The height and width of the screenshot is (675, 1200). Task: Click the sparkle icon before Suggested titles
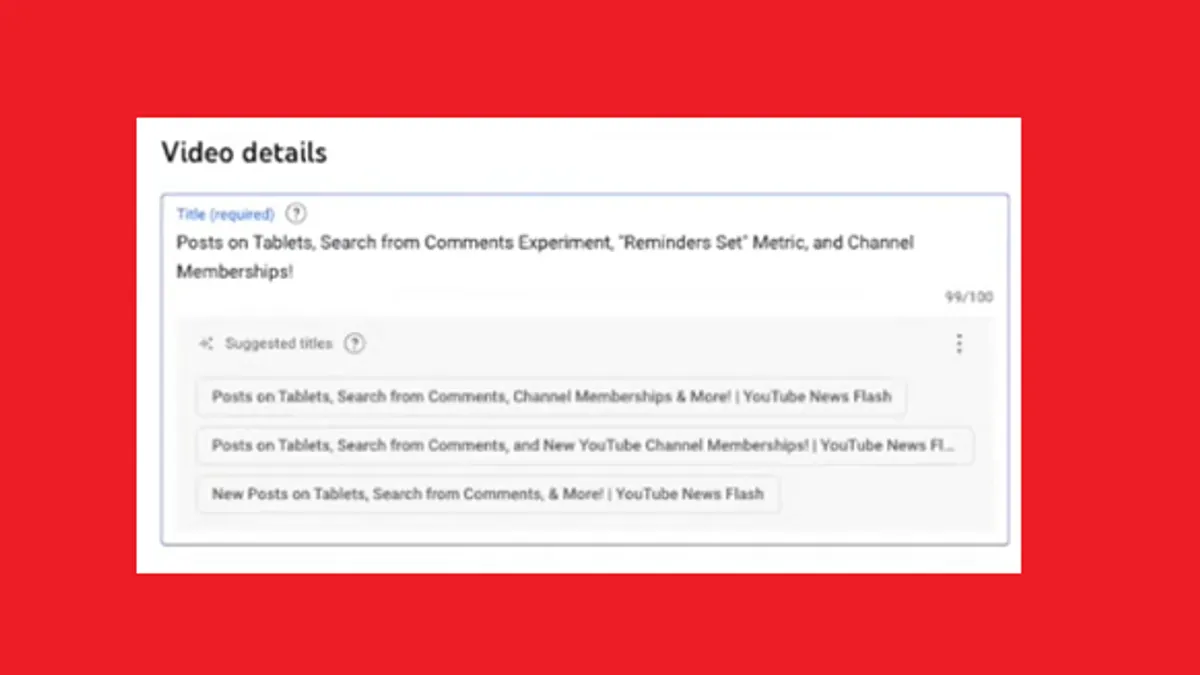[206, 344]
